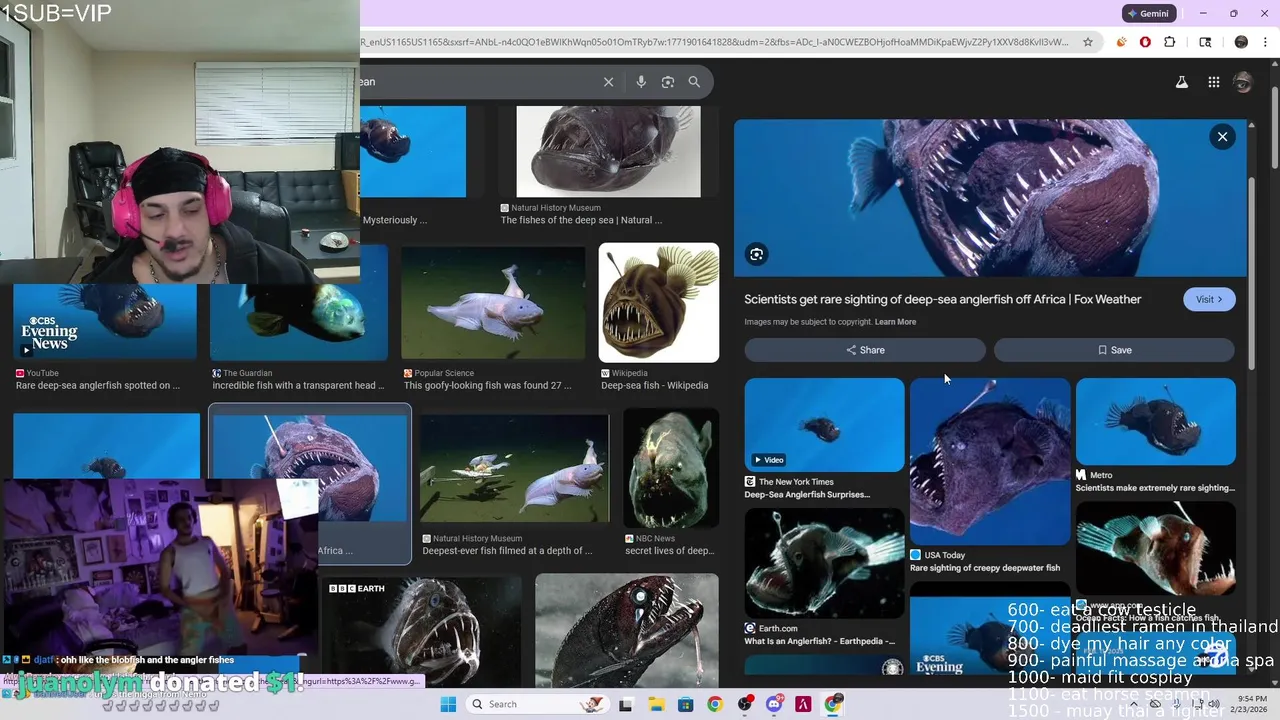Screen dimensions: 1280x720
Task: Switch to the active Chrome taskbar icon
Action: click(x=833, y=704)
